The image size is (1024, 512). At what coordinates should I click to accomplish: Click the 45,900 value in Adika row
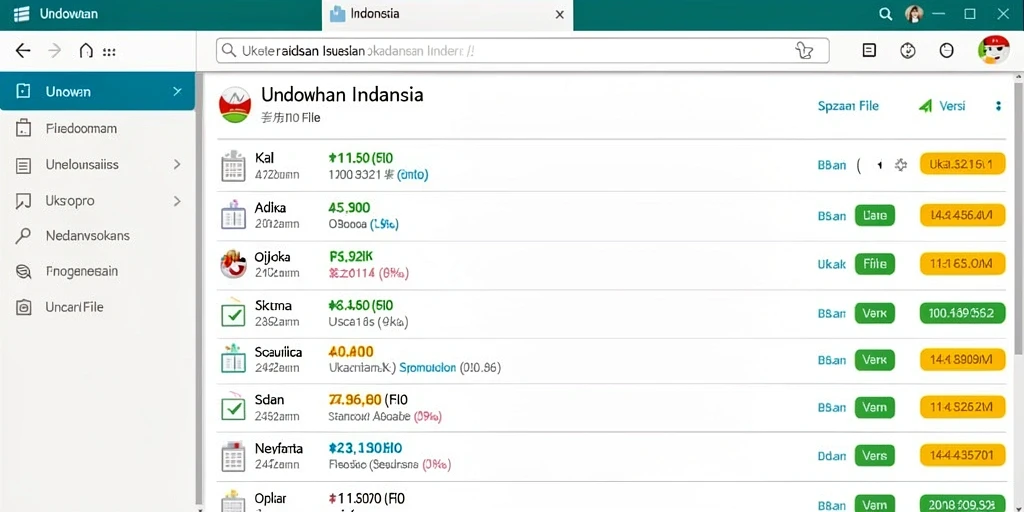[349, 208]
